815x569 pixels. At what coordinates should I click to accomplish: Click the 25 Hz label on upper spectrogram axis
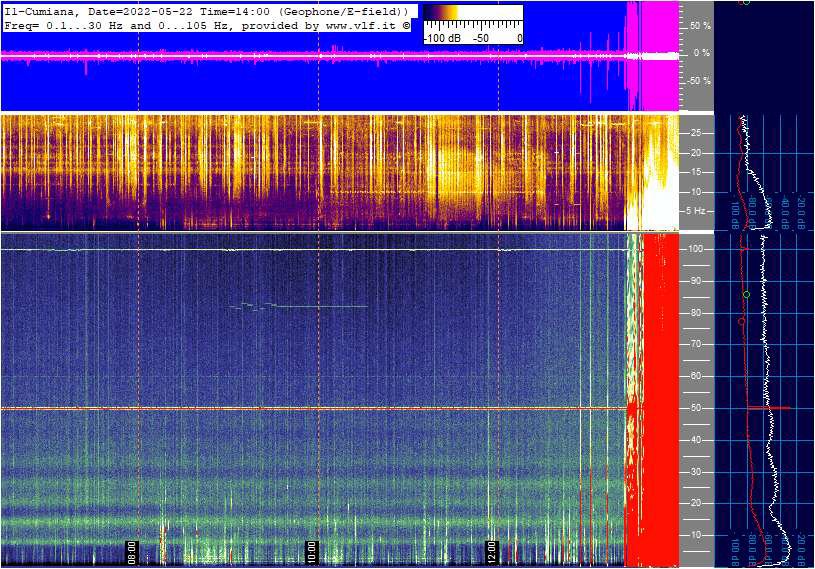pyautogui.click(x=695, y=132)
